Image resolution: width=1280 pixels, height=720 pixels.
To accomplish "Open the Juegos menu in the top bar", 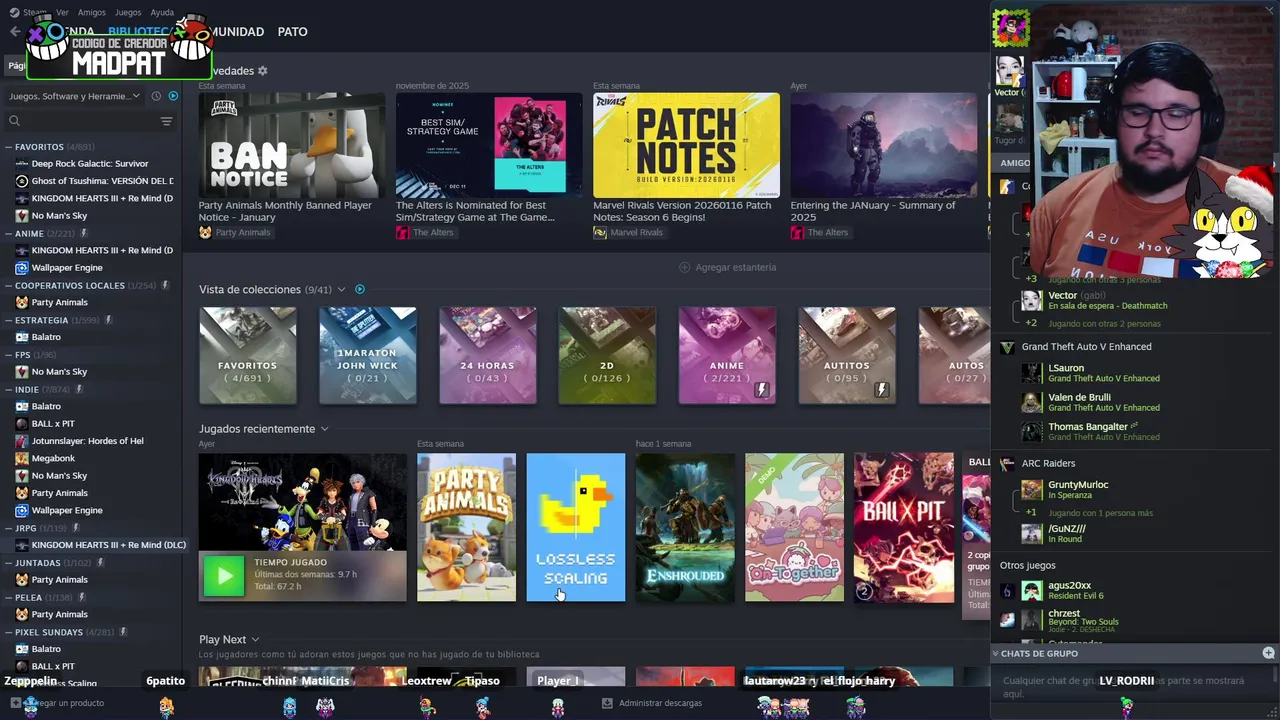I will pyautogui.click(x=128, y=13).
